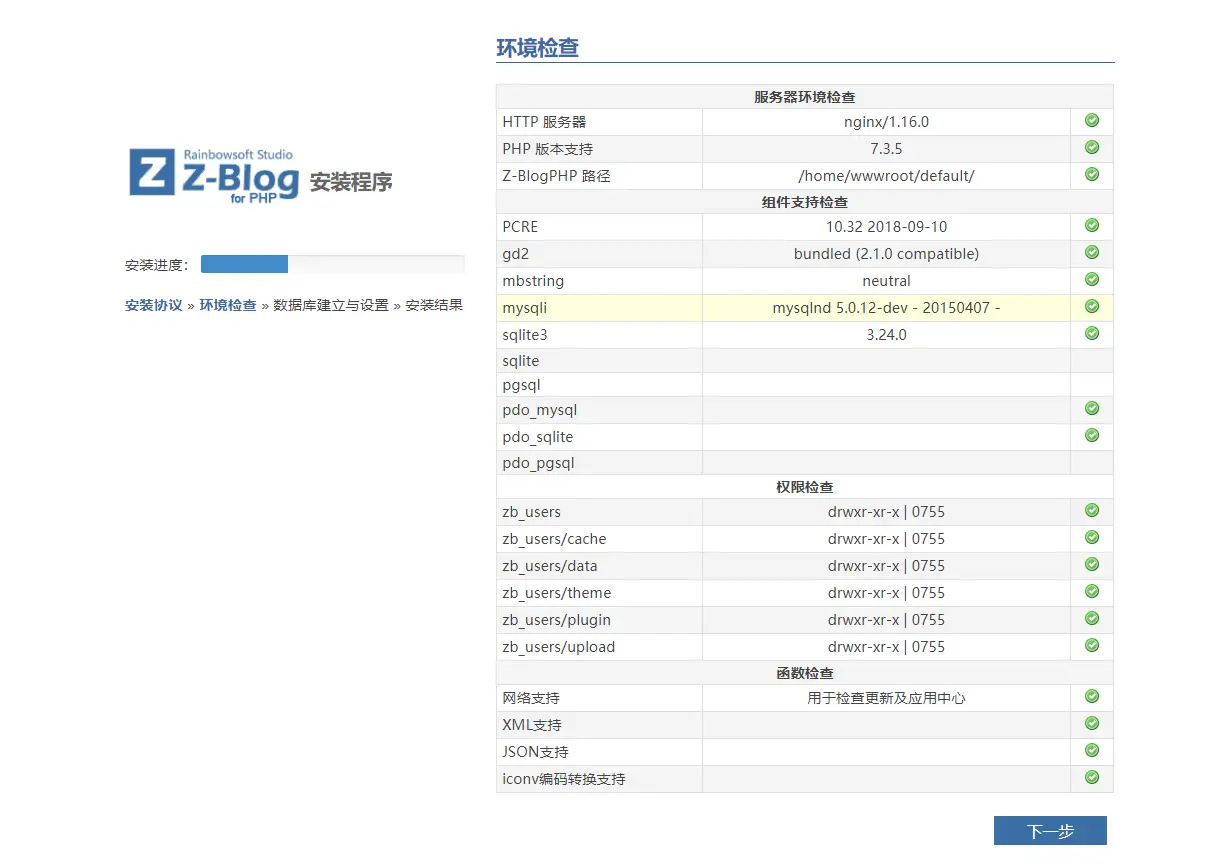This screenshot has height=868, width=1227.
Task: Click the green check icon for zb_users/cache
Action: 1092,537
